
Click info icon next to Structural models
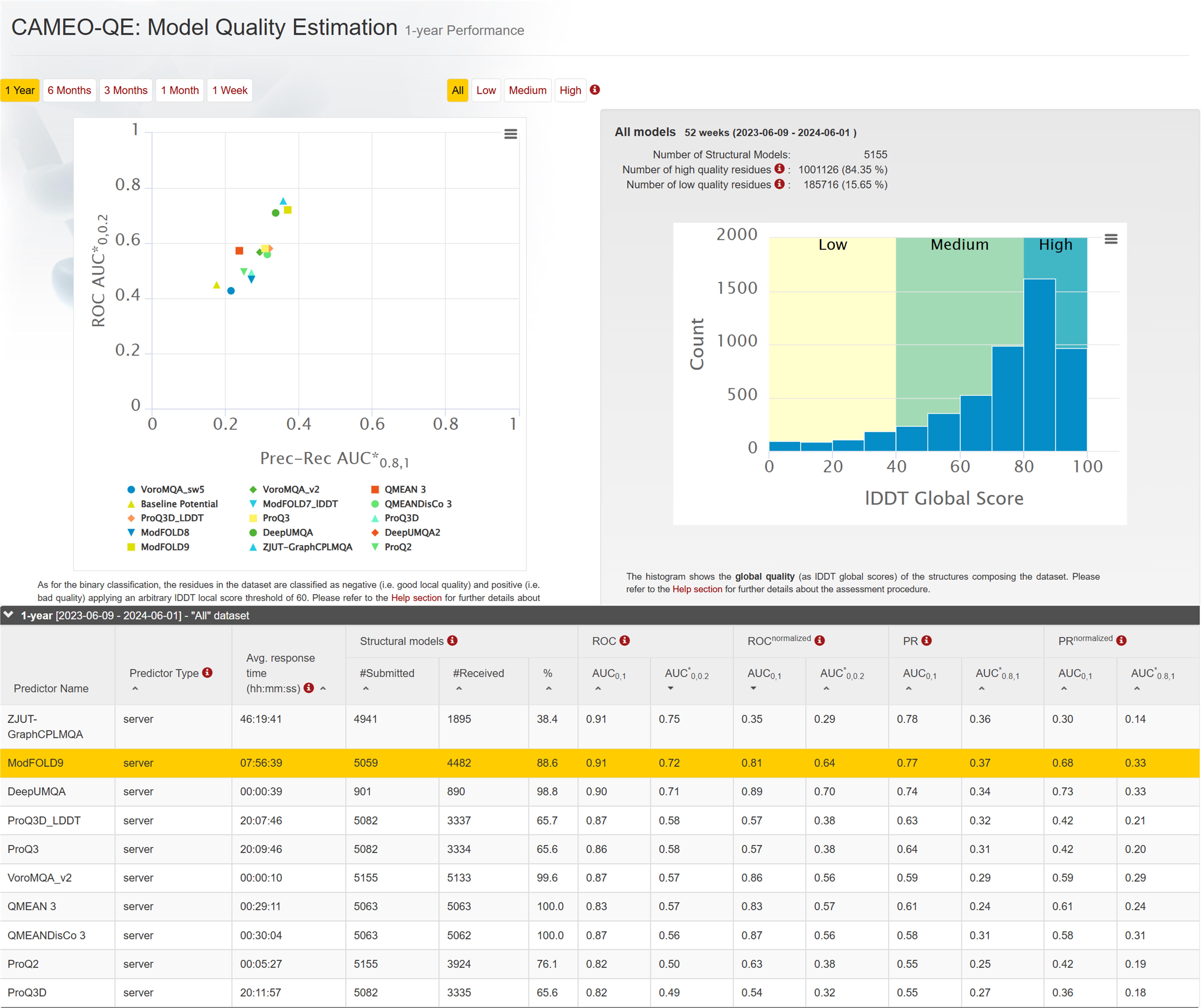452,640
